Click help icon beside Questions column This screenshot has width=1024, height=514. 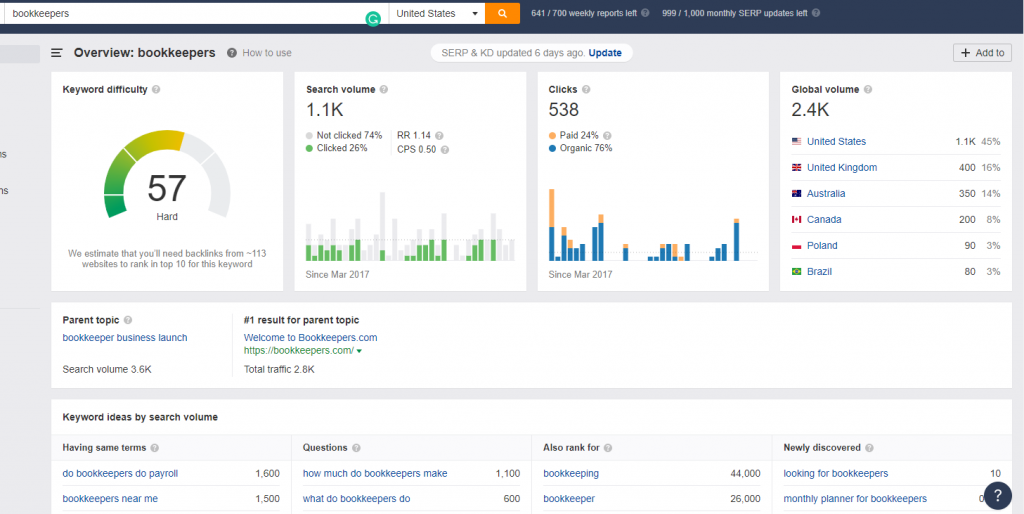point(356,448)
